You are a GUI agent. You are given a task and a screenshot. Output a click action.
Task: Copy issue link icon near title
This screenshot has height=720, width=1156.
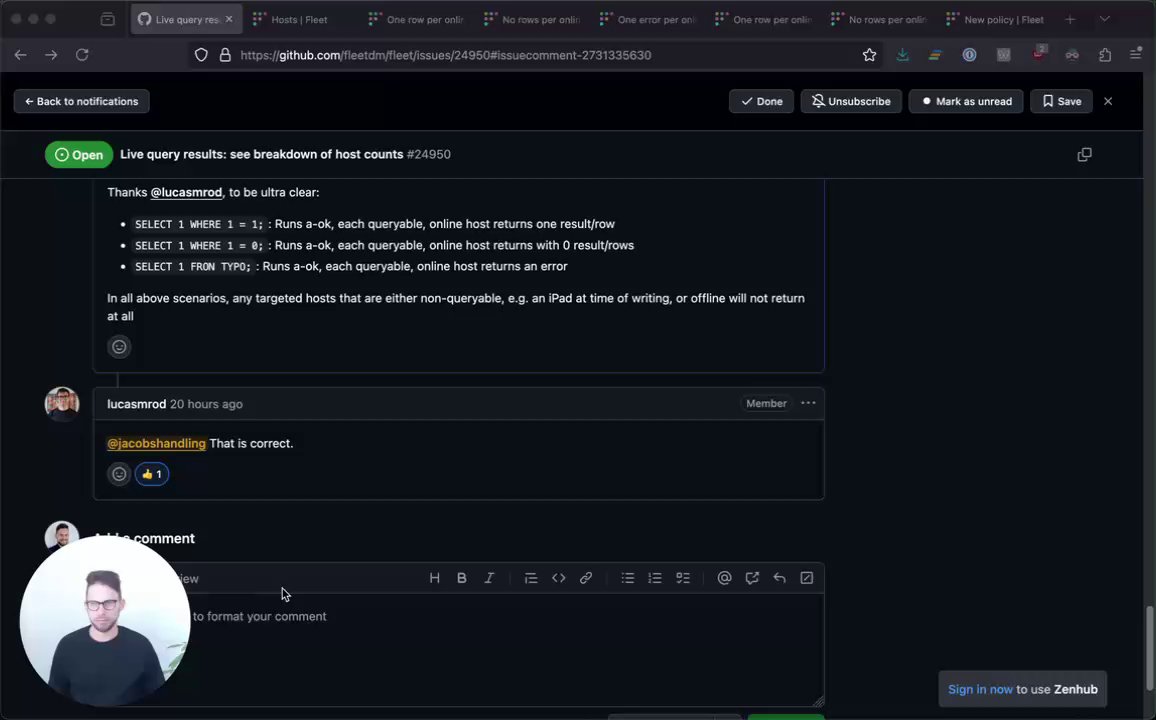click(1084, 155)
